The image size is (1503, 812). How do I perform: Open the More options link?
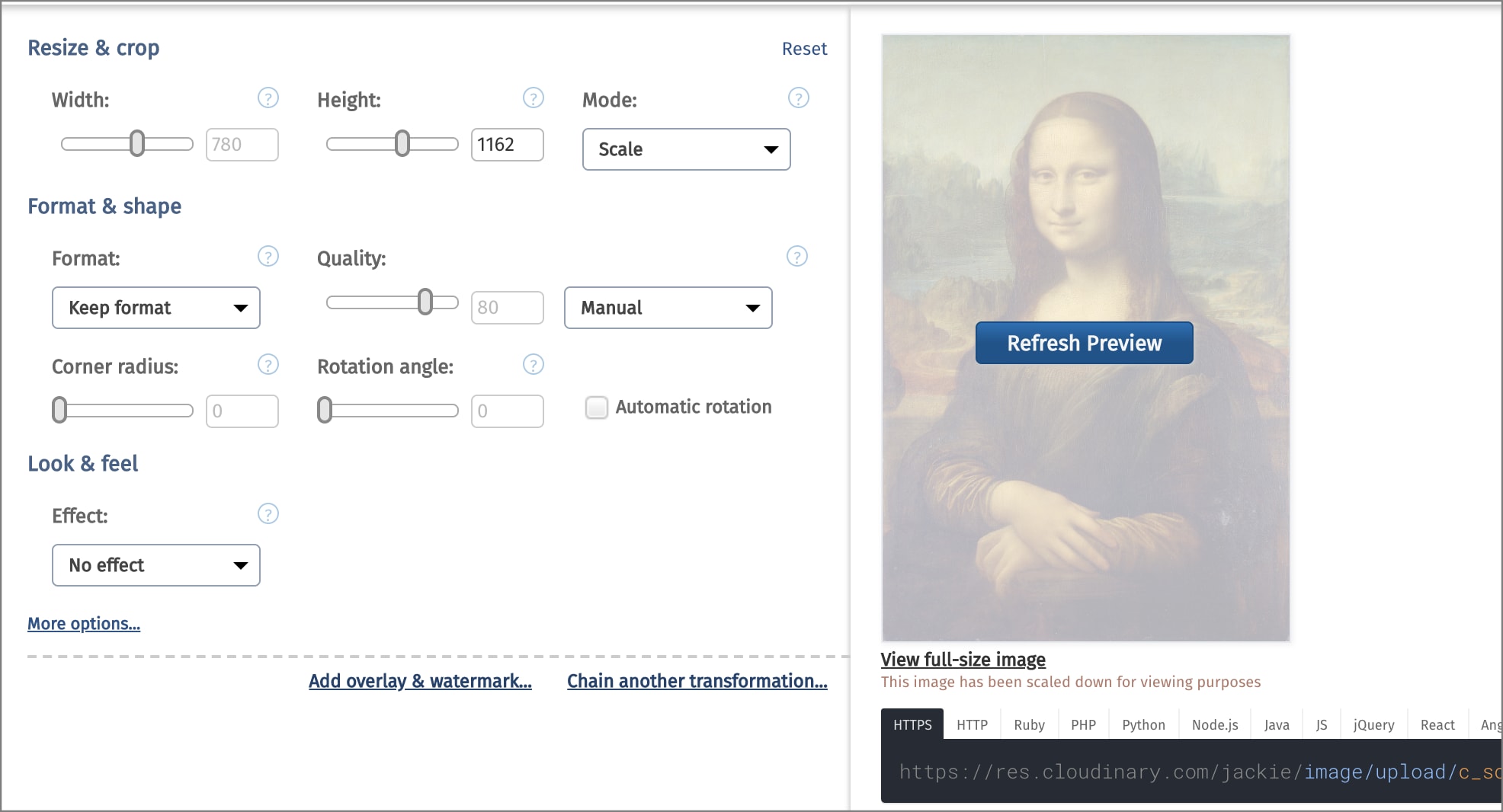(x=84, y=623)
